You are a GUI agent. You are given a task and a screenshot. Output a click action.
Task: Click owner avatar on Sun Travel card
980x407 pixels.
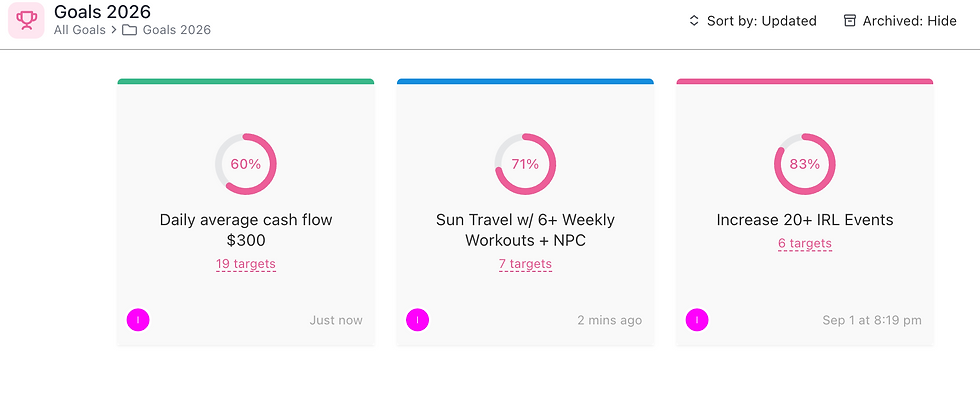point(418,320)
